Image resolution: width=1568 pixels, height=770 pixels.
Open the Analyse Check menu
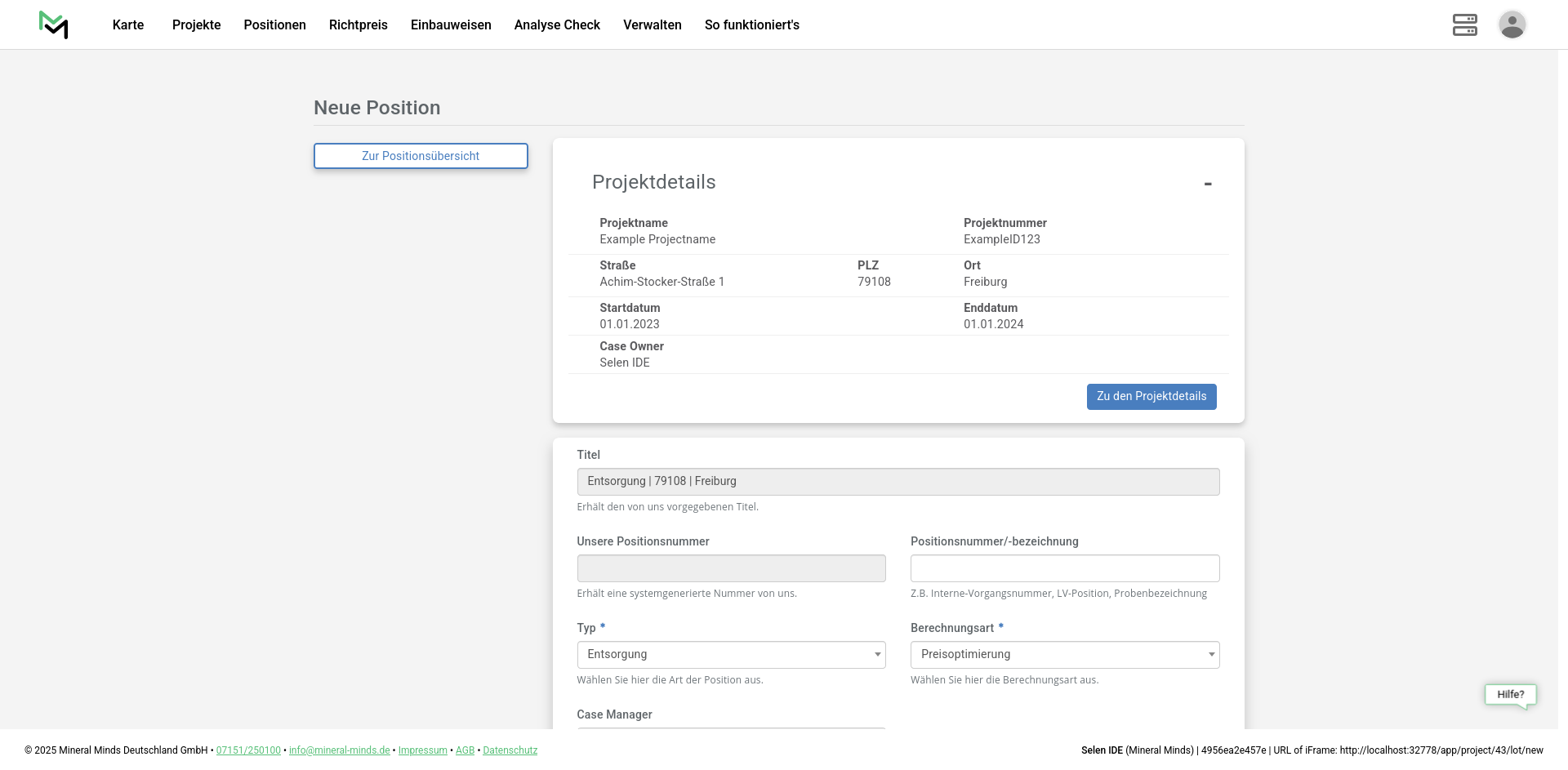(x=557, y=25)
